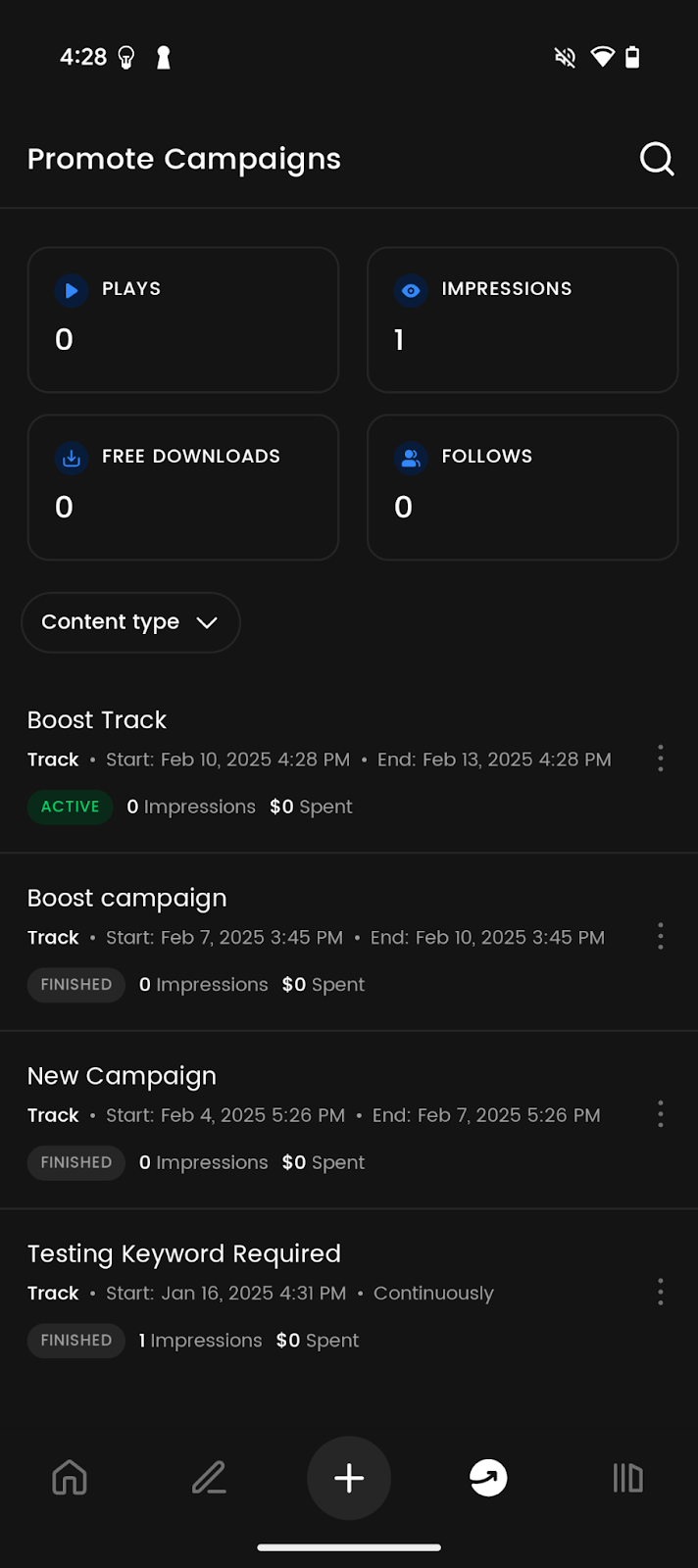Open the search icon in header

tap(656, 159)
